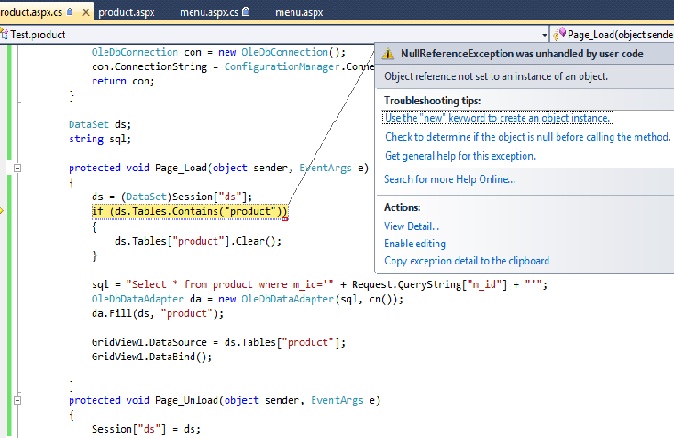Collapse the Page_Unload method outline
The height and width of the screenshot is (438, 674).
click(x=17, y=400)
